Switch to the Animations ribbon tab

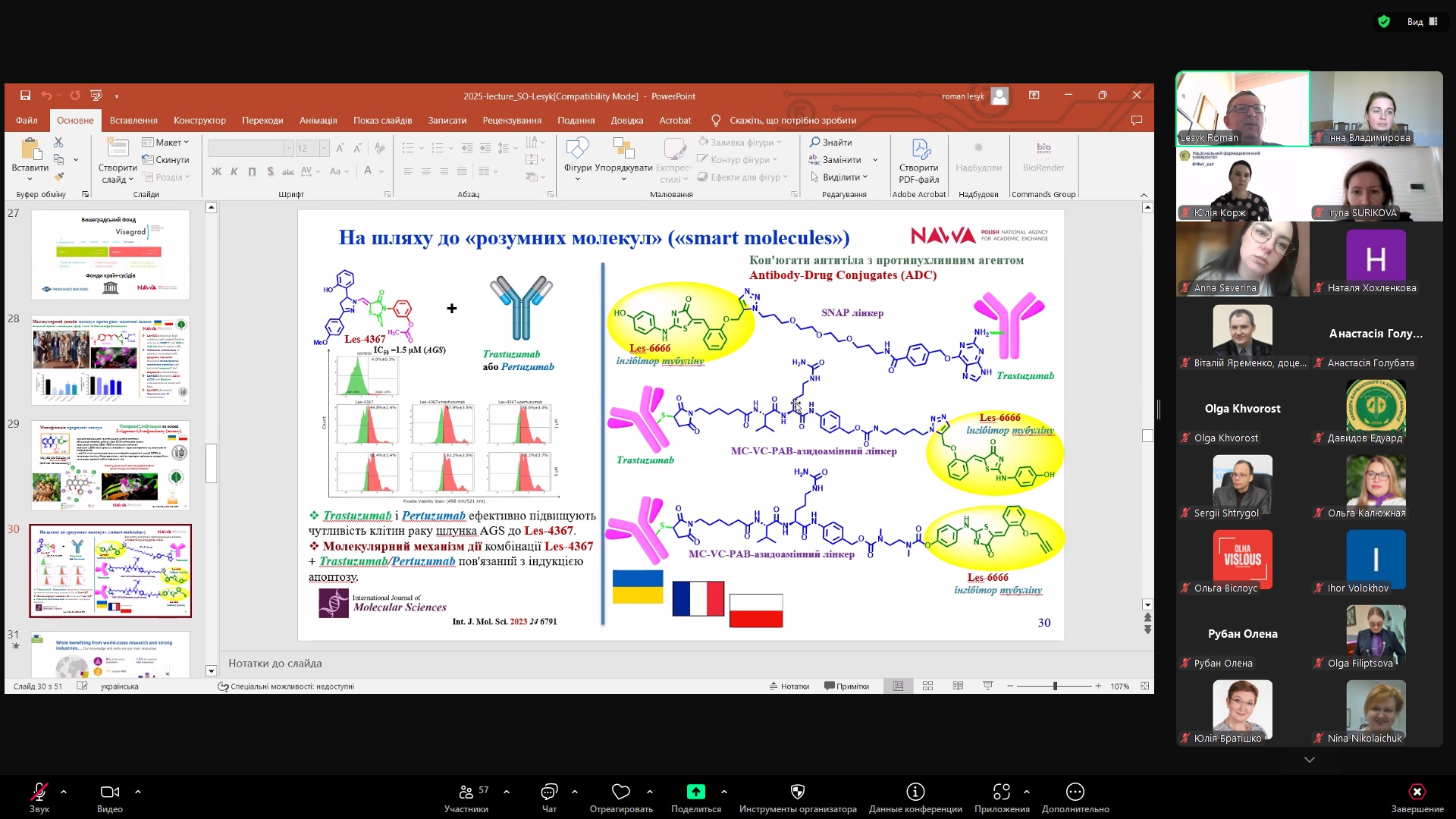[318, 121]
